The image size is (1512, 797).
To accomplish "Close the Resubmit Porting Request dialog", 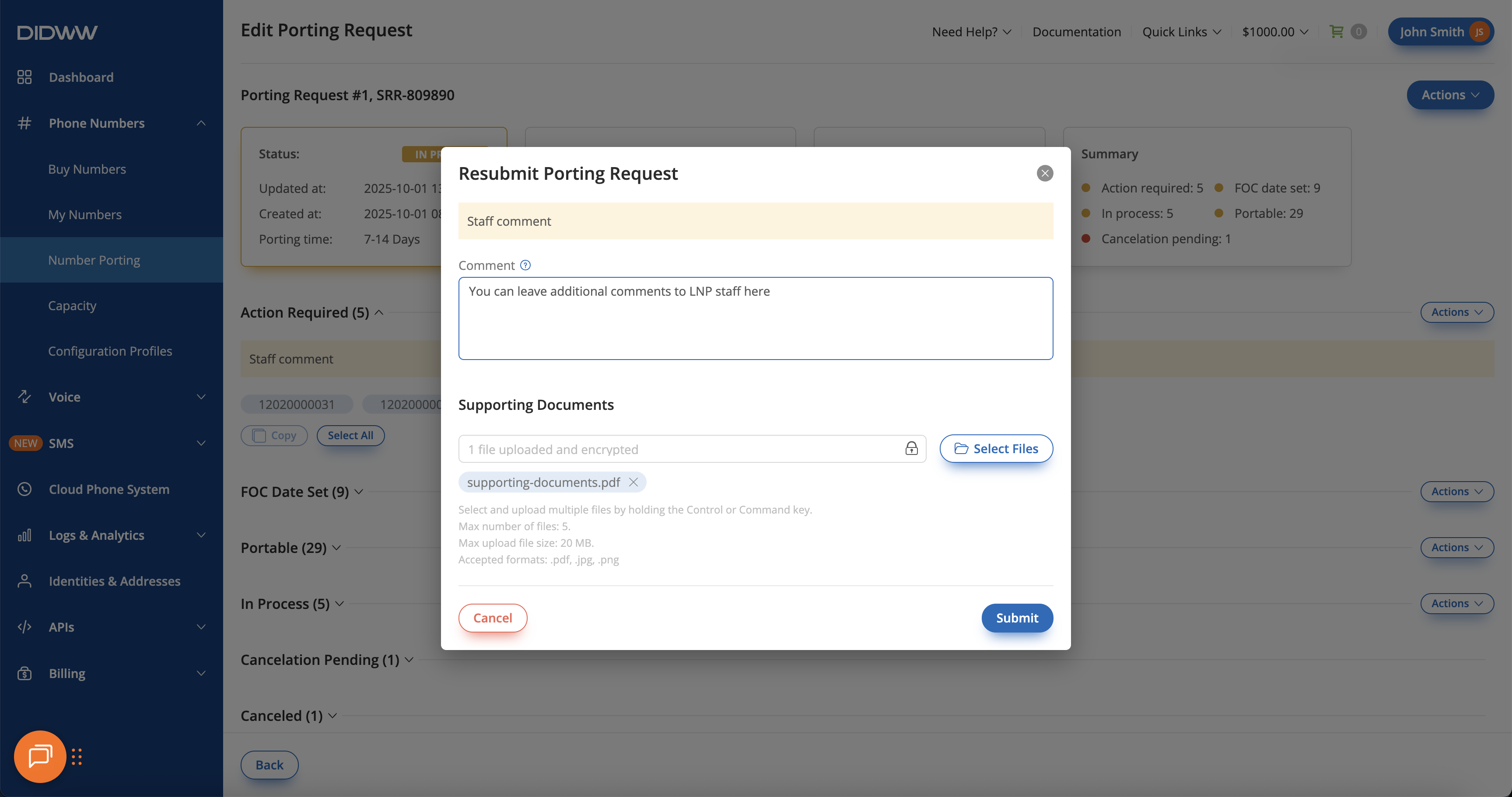I will tap(1045, 173).
